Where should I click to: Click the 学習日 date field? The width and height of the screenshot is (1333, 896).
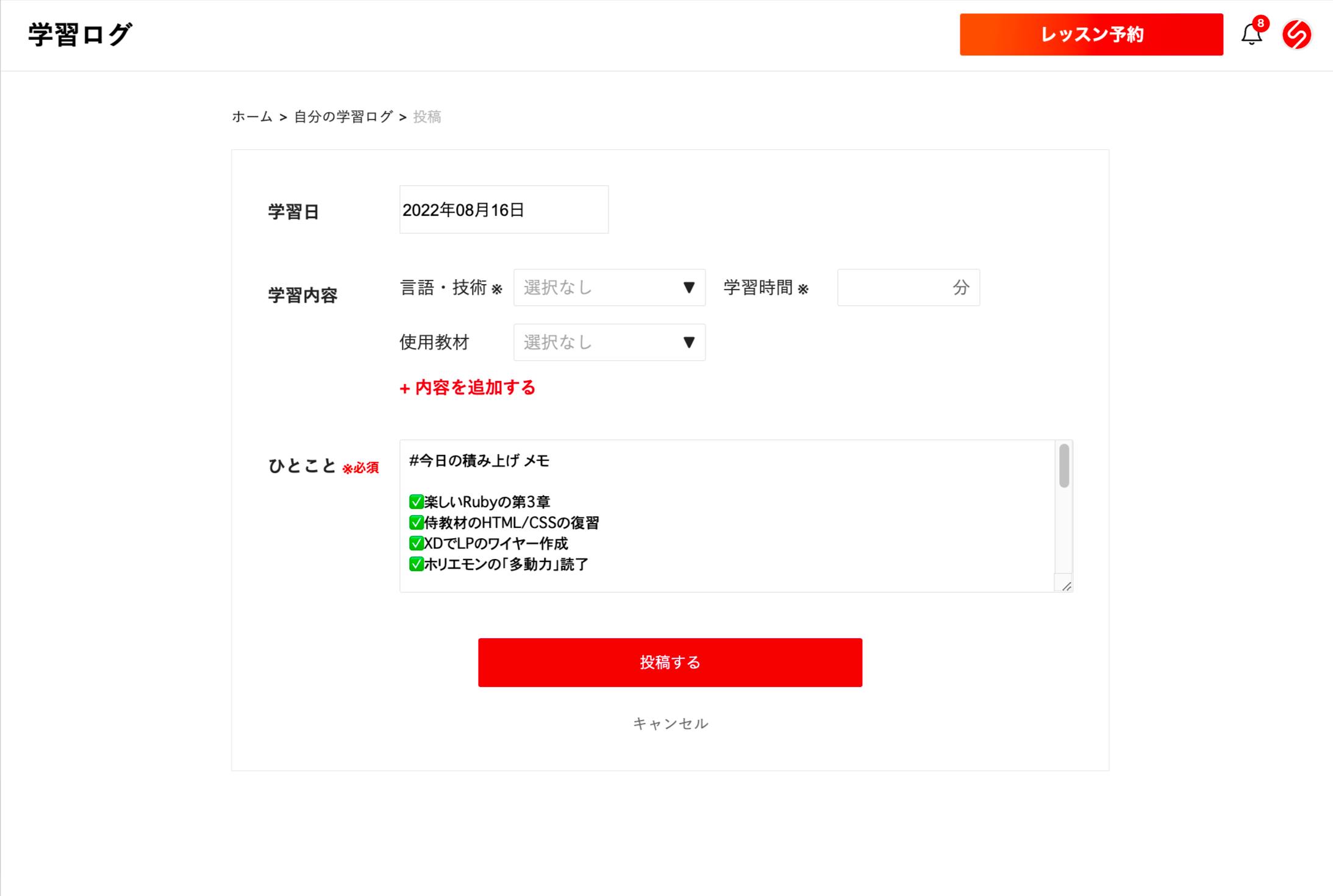click(503, 210)
